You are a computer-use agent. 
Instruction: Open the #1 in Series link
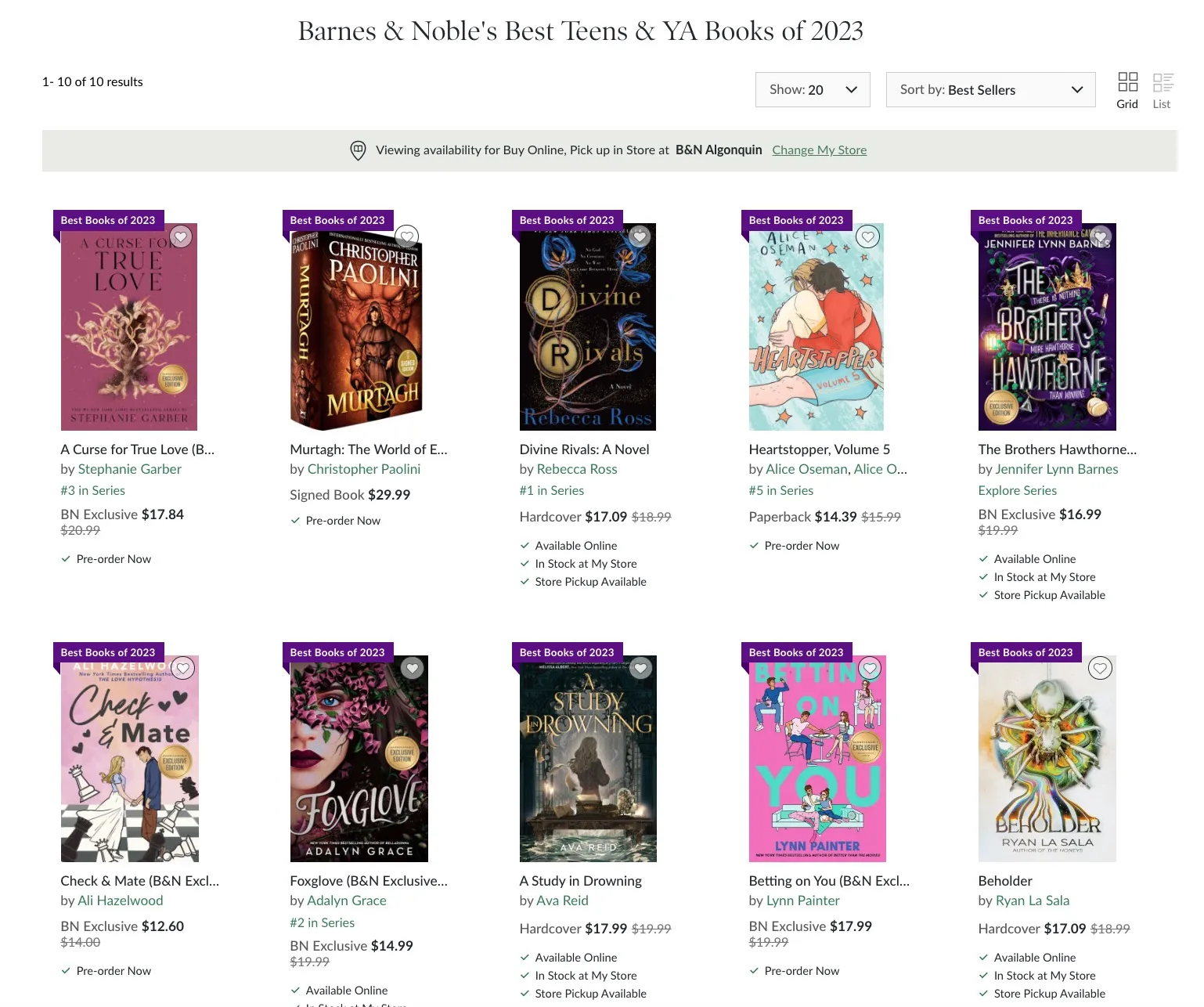tap(552, 490)
